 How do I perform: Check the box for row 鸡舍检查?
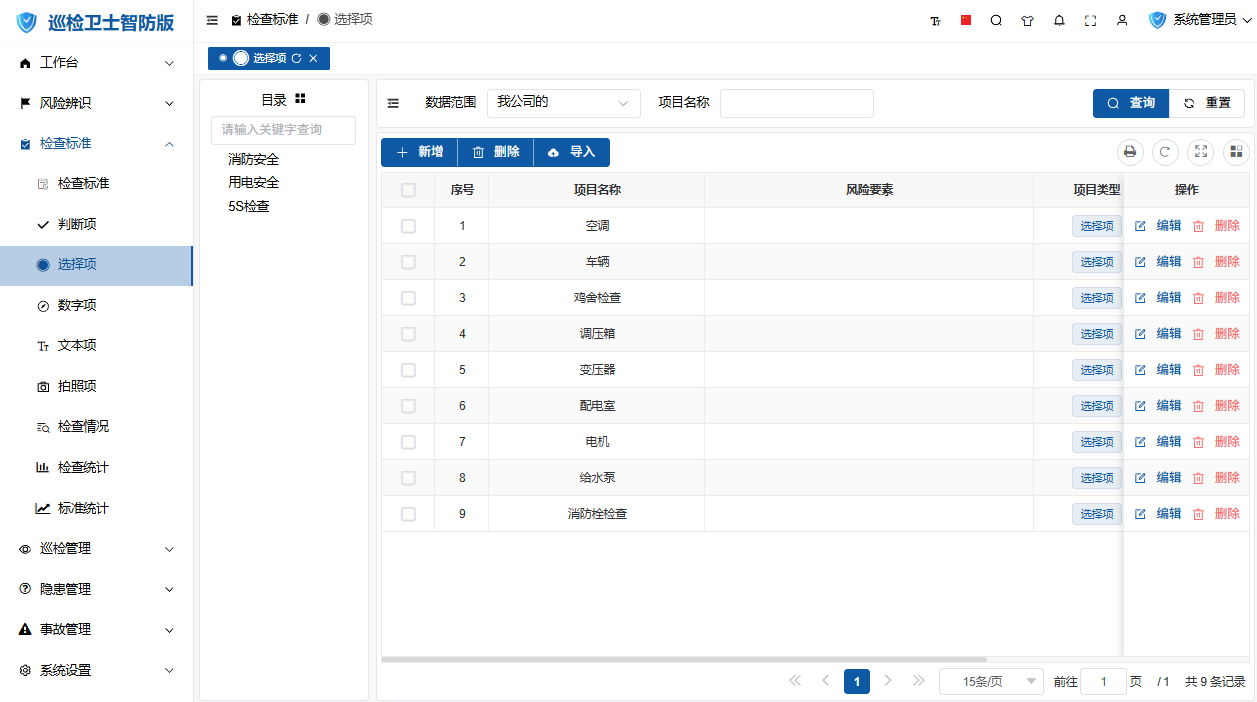408,298
